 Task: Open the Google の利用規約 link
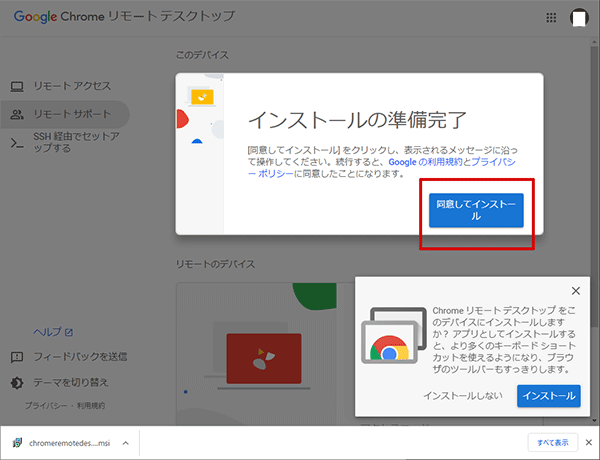click(x=426, y=162)
